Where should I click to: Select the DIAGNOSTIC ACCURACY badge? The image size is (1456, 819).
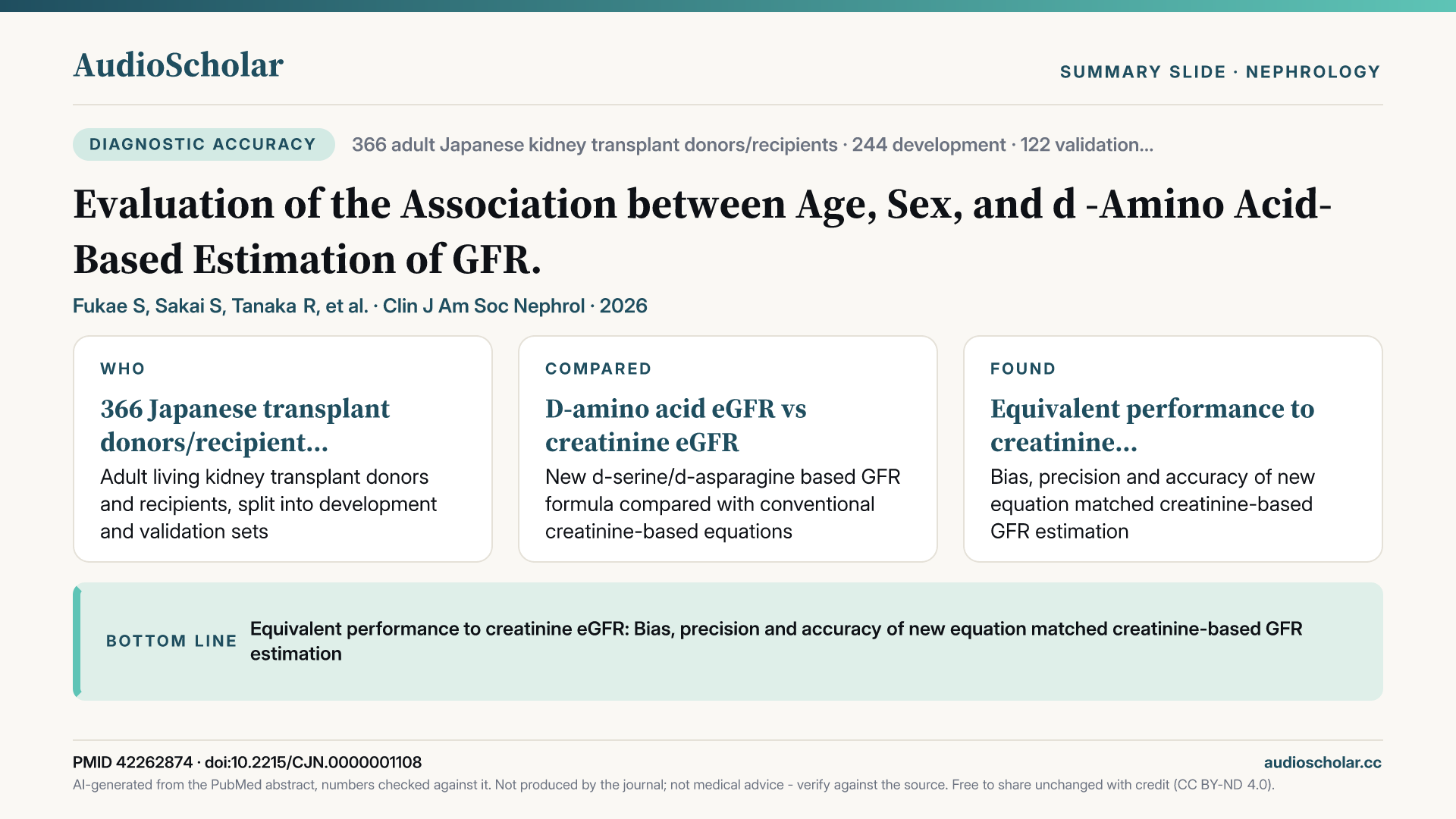tap(203, 144)
